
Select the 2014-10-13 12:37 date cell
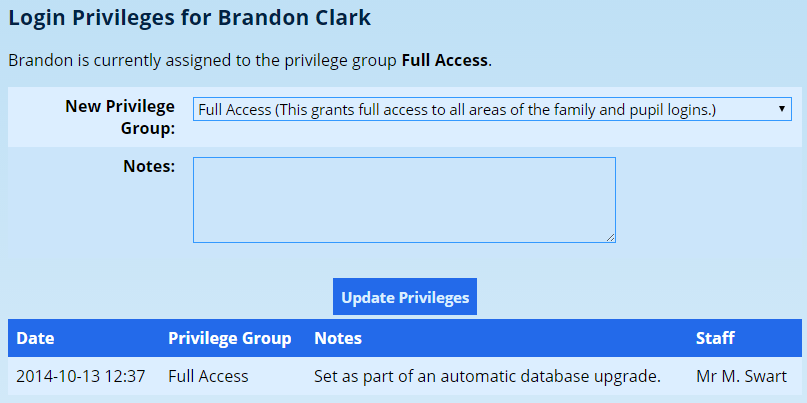[x=81, y=376]
